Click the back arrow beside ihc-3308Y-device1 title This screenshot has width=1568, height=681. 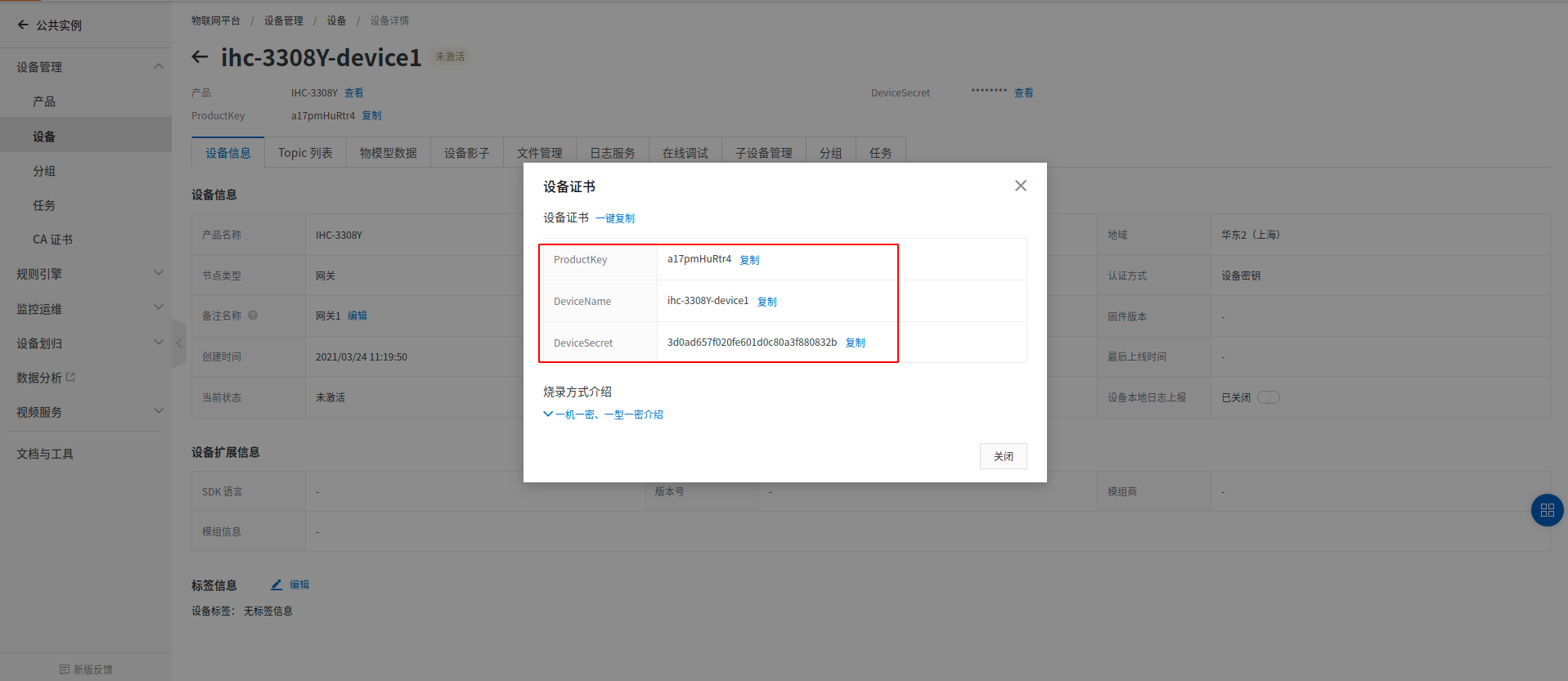200,56
